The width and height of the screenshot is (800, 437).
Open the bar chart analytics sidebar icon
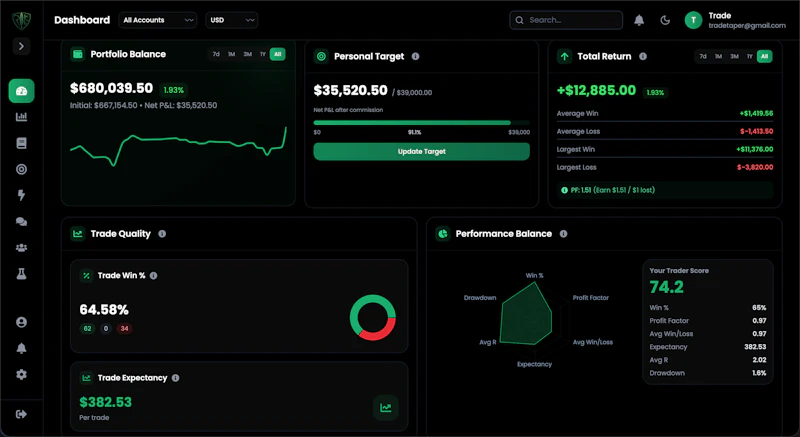(x=21, y=117)
